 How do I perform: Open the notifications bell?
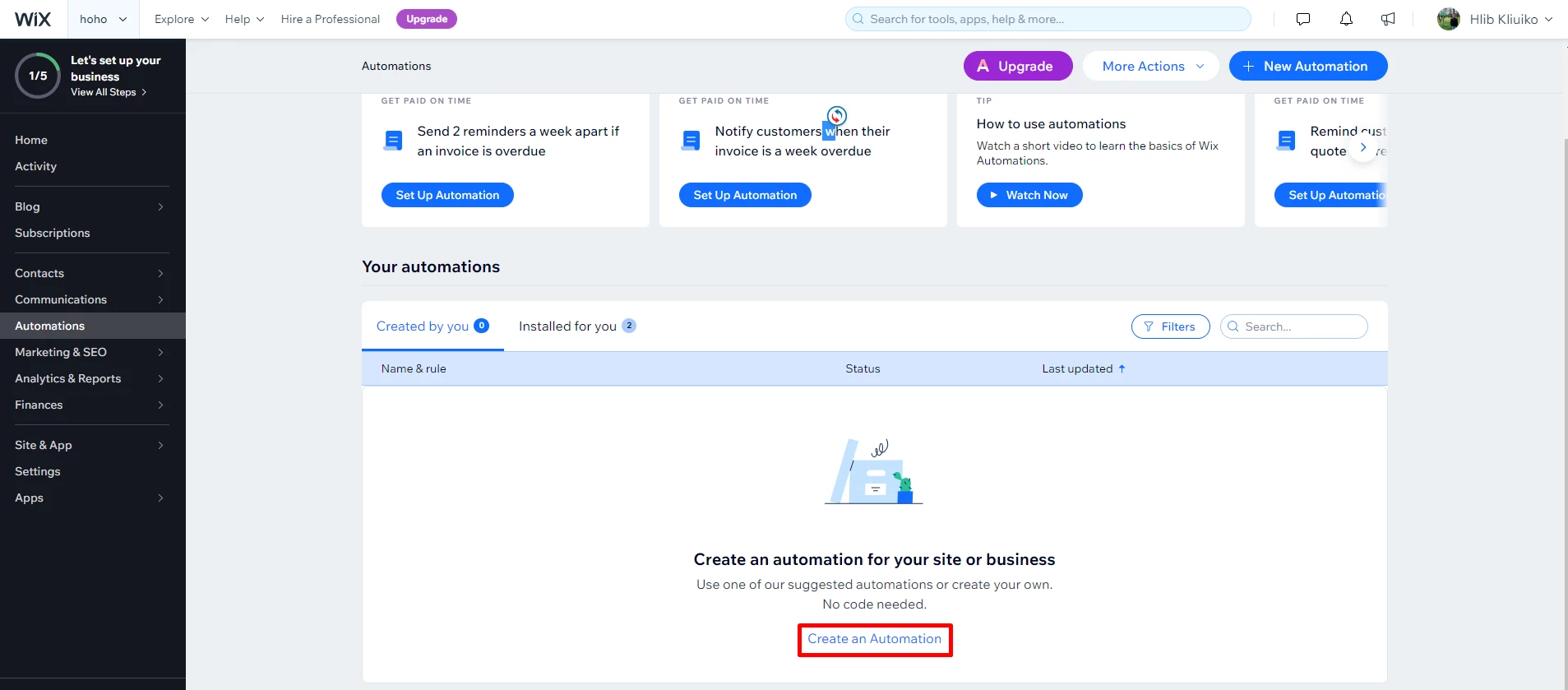[1346, 19]
